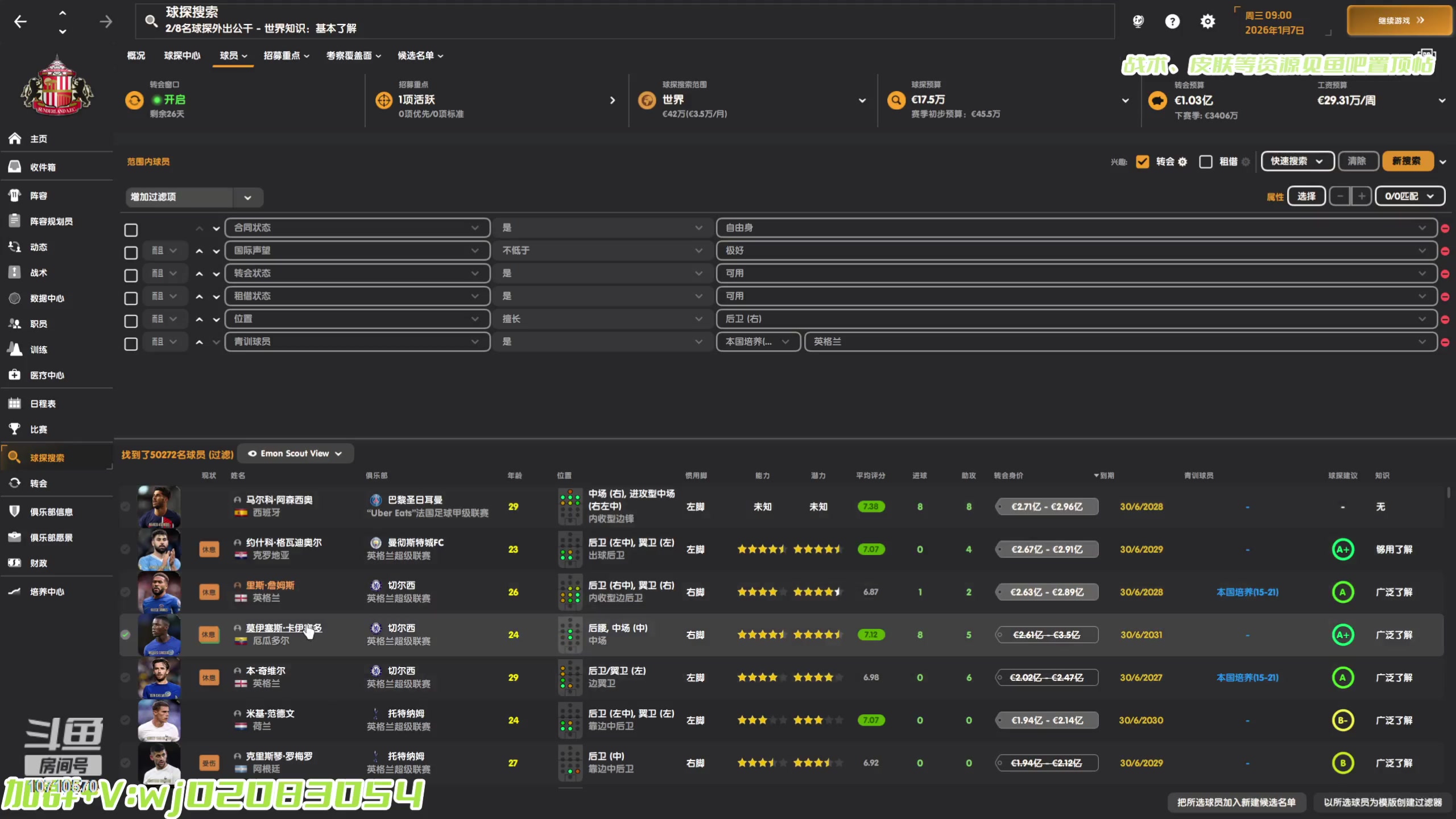Click transfer interest gear icon next to 转会
This screenshot has height=819, width=1456.
(x=1182, y=162)
